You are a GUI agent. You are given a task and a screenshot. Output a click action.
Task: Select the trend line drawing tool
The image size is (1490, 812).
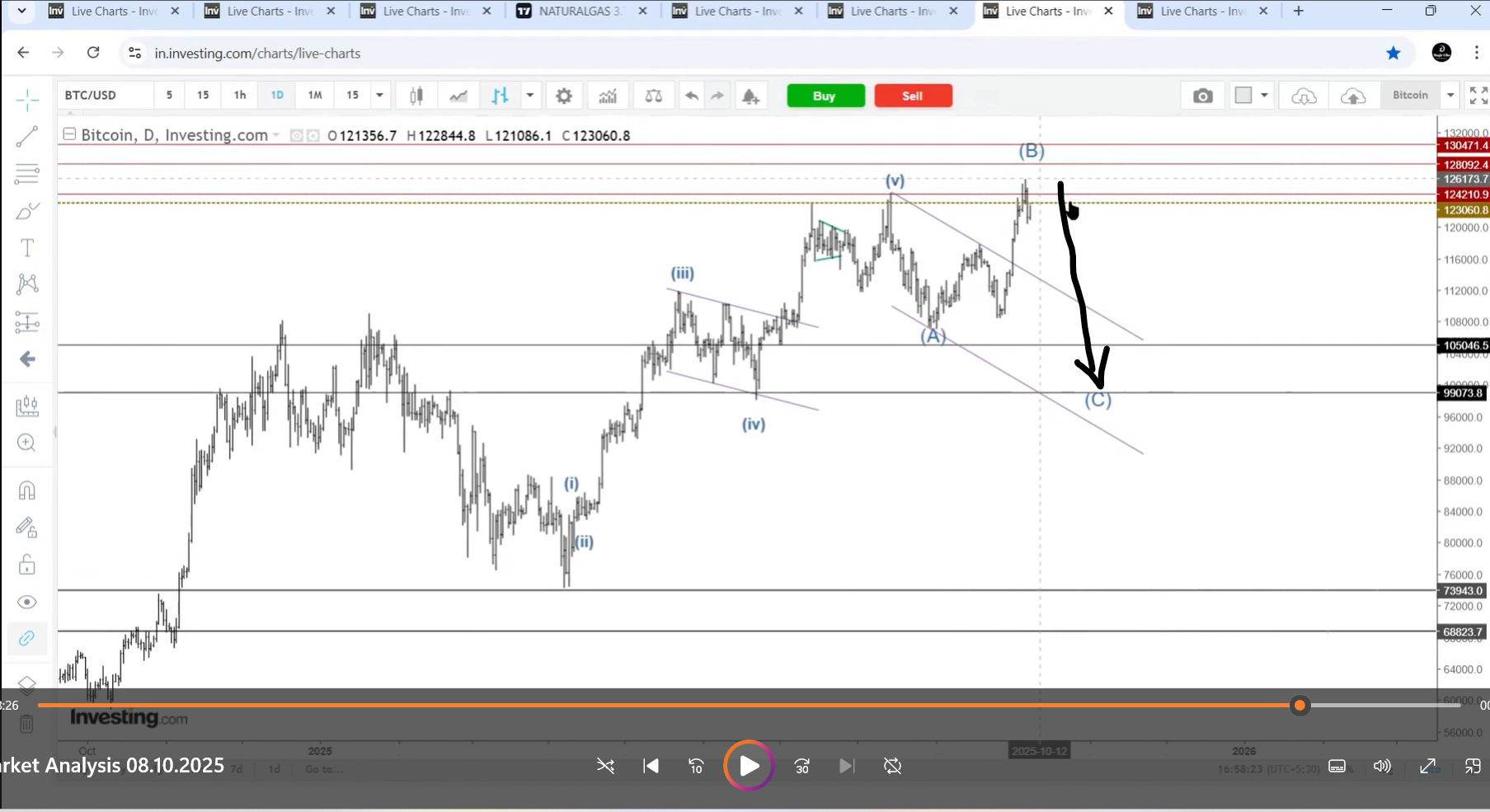(27, 137)
